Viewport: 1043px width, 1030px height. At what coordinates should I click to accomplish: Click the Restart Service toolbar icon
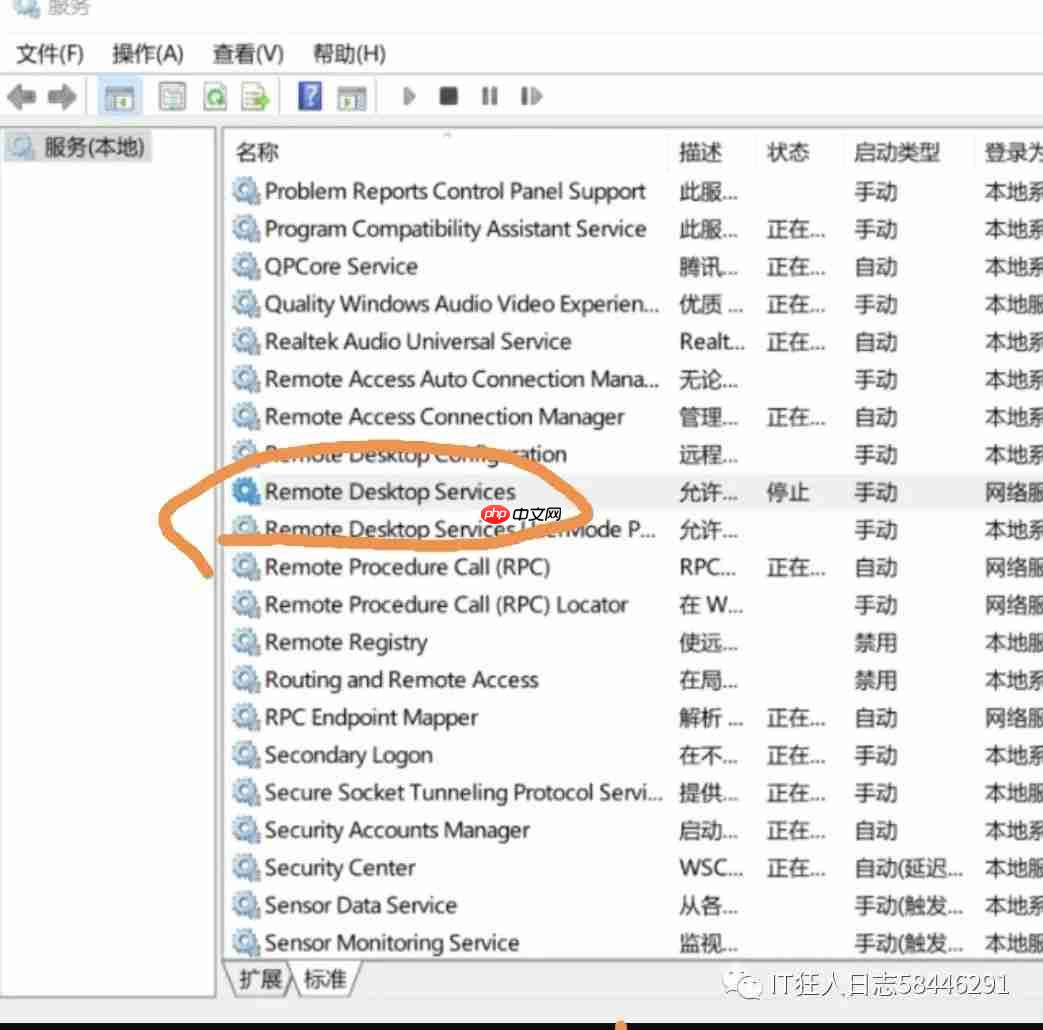click(x=531, y=97)
